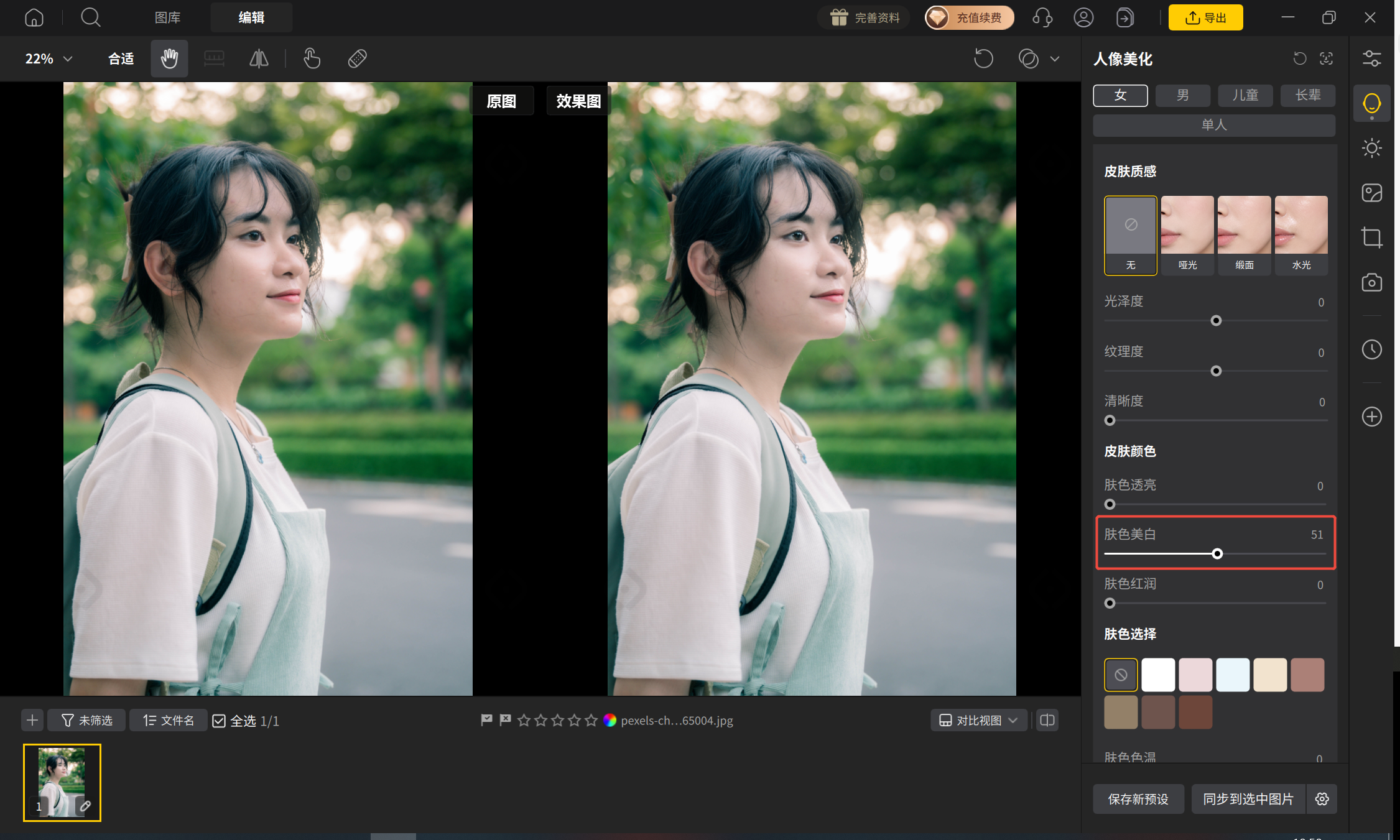Viewport: 1400px width, 840px height.
Task: Go to the home screen icon
Action: 34,17
